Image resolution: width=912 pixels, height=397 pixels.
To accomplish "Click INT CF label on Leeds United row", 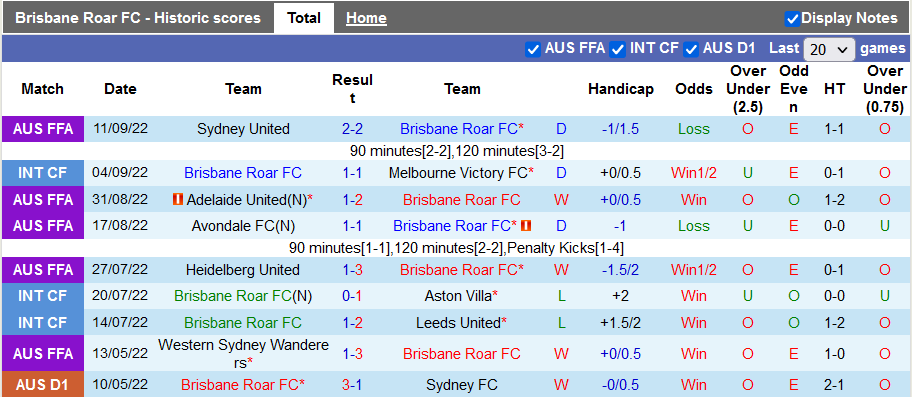I will click(42, 323).
